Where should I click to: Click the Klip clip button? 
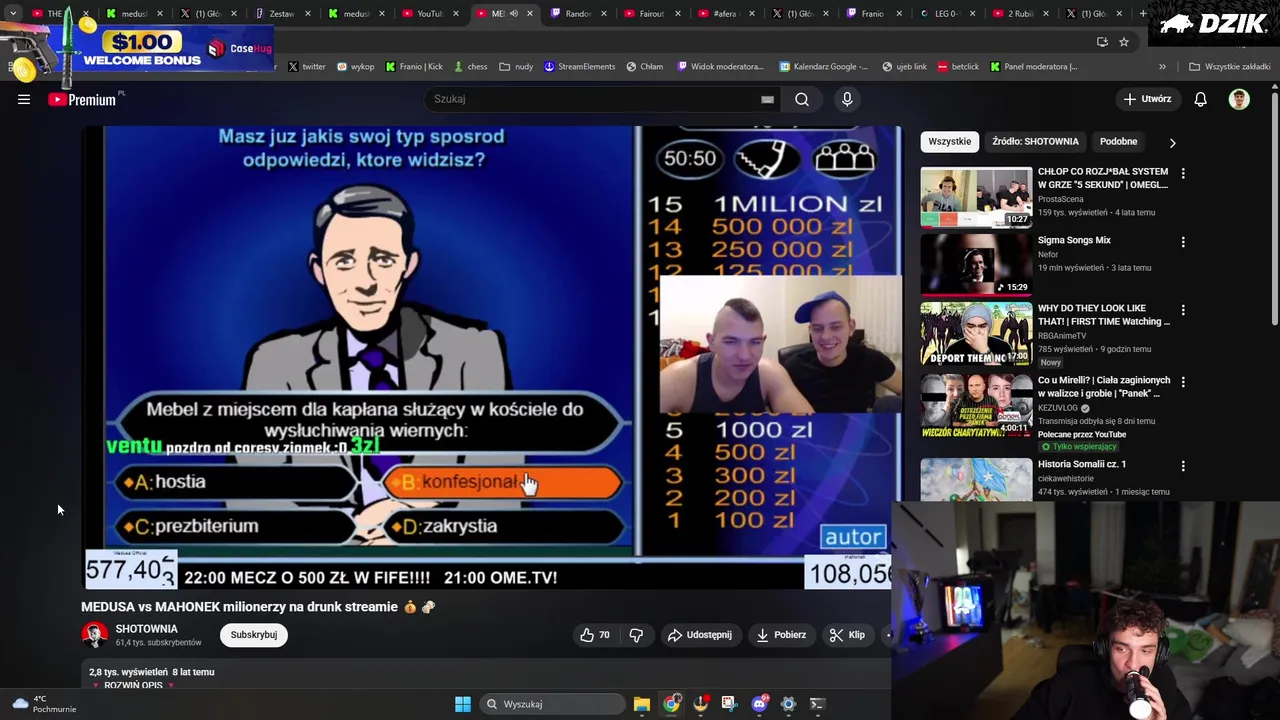point(847,635)
